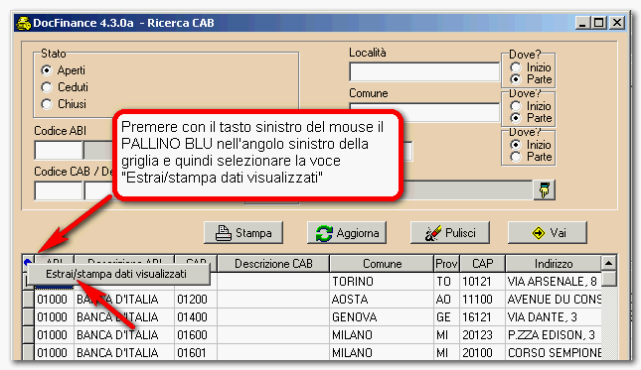
Task: Select the row header of the AOSTA row
Action: coord(28,299)
